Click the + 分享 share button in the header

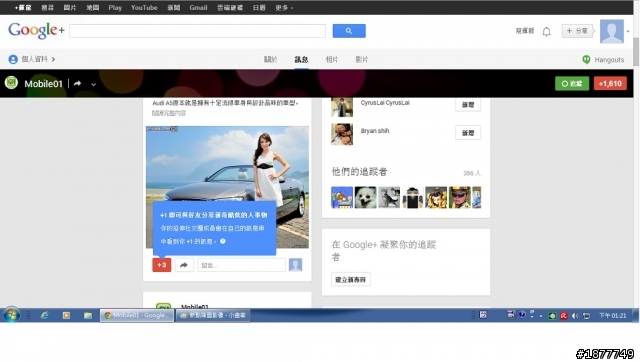(x=577, y=31)
